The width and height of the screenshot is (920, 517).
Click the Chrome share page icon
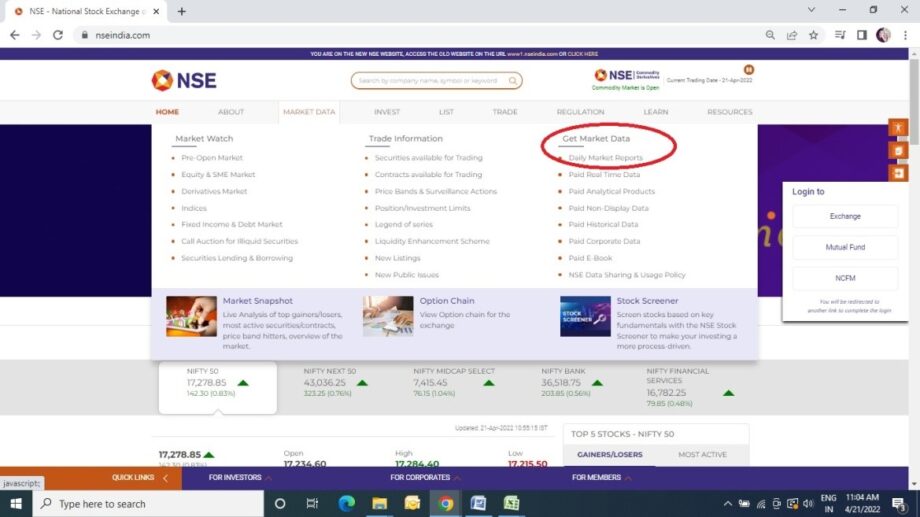791,35
